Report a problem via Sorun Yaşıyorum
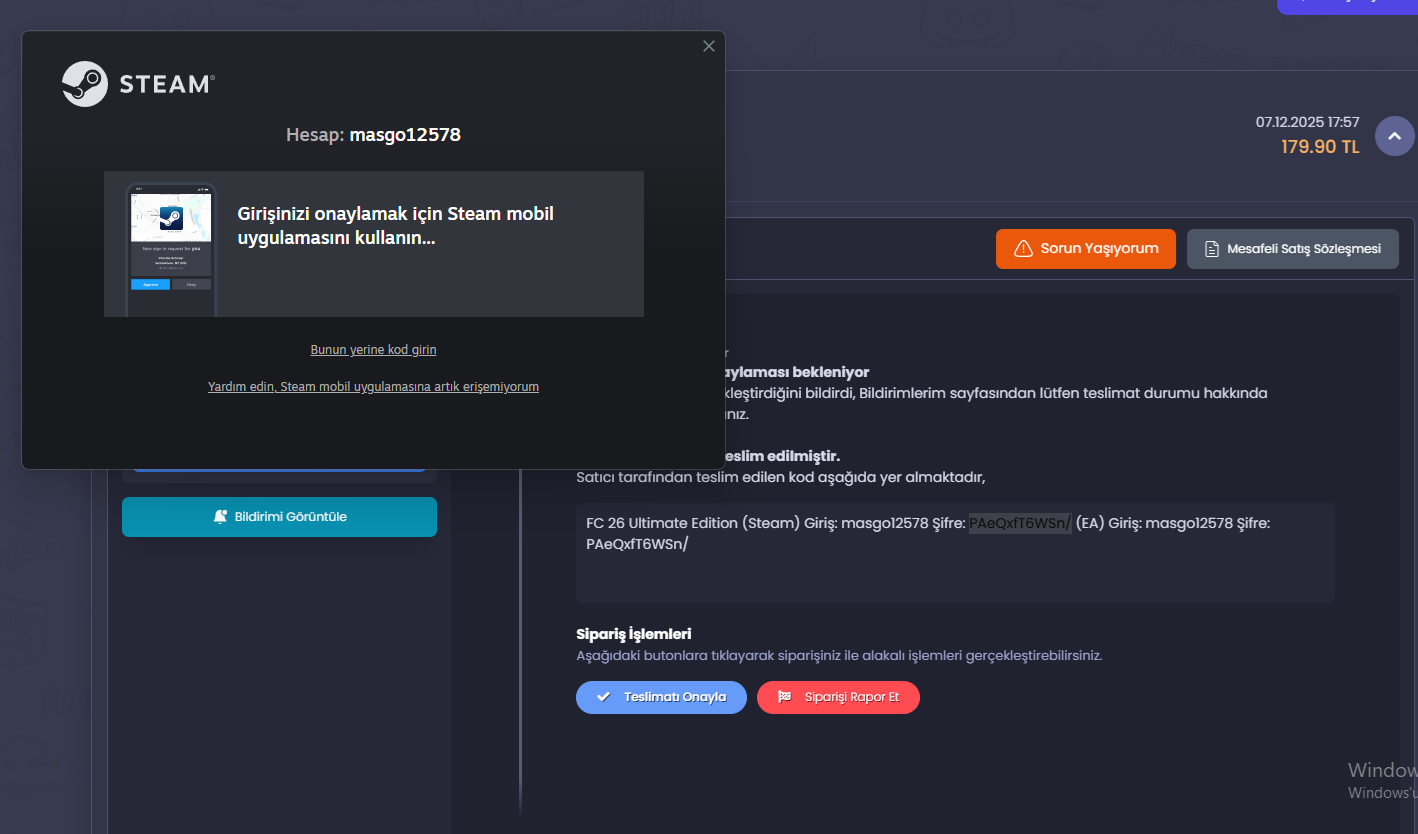The image size is (1418, 834). click(x=1086, y=249)
